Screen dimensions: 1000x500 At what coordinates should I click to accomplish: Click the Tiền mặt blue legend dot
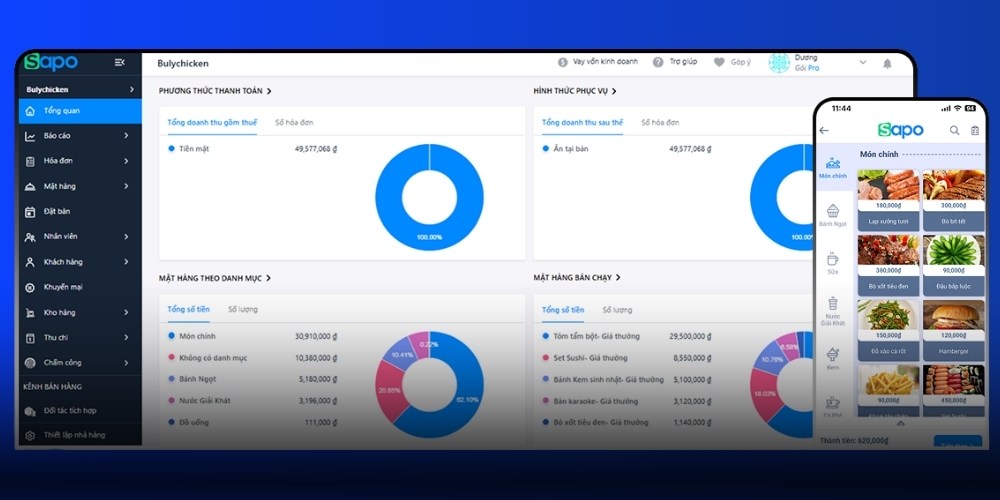click(x=171, y=148)
